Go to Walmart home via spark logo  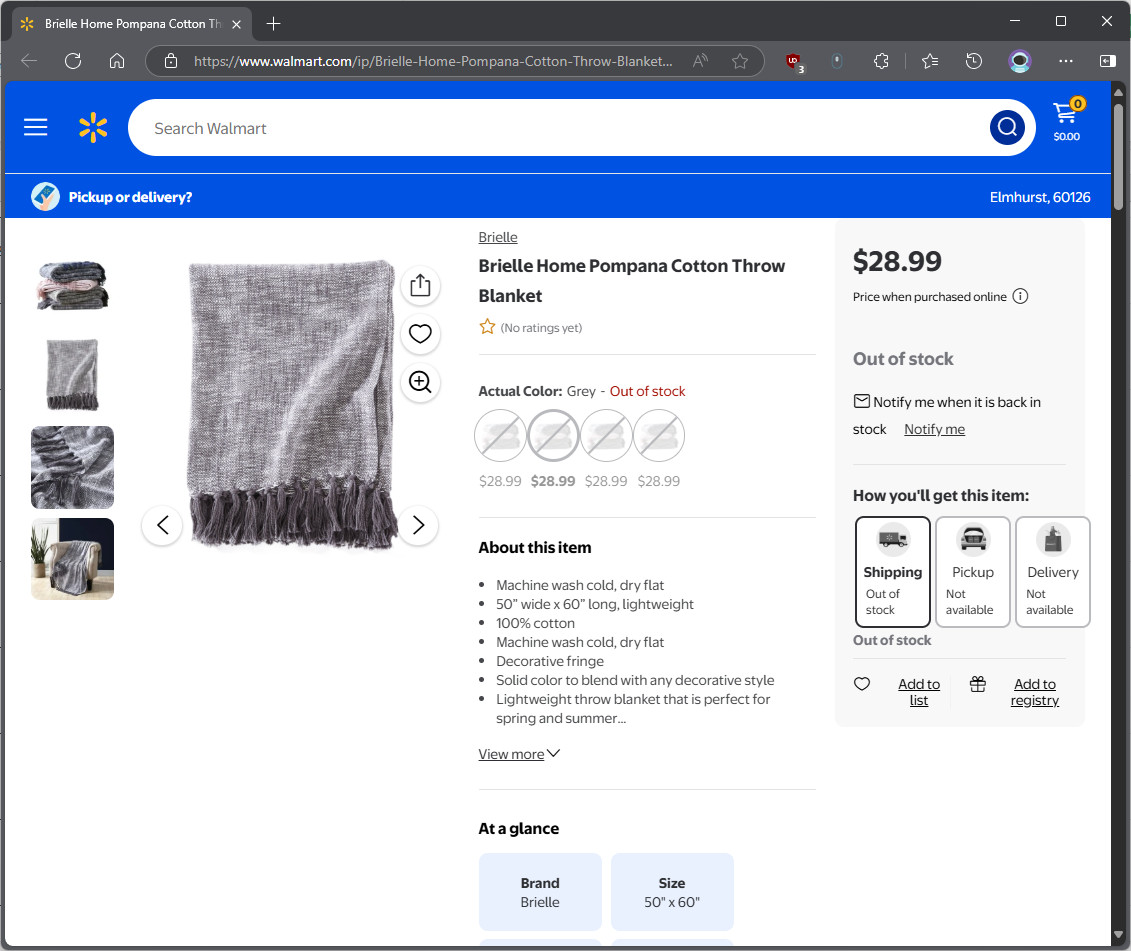(x=93, y=128)
